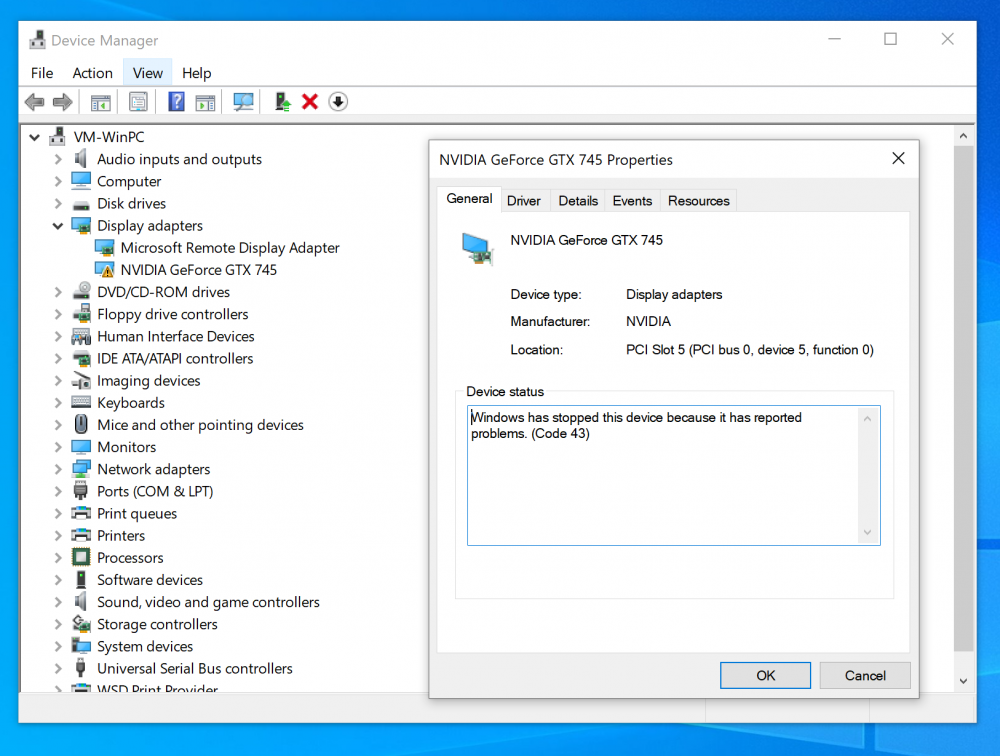Click Device status box scroll-down arrow
The image size is (1000, 756).
867,532
